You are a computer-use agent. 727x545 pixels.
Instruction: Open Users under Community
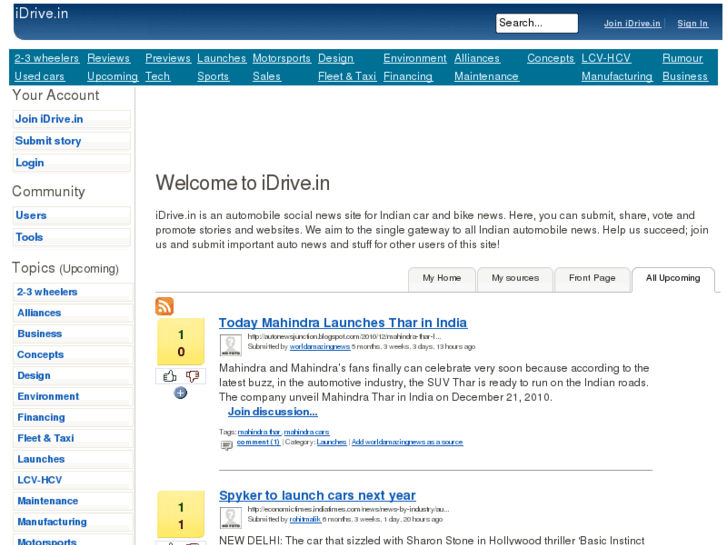(72, 215)
